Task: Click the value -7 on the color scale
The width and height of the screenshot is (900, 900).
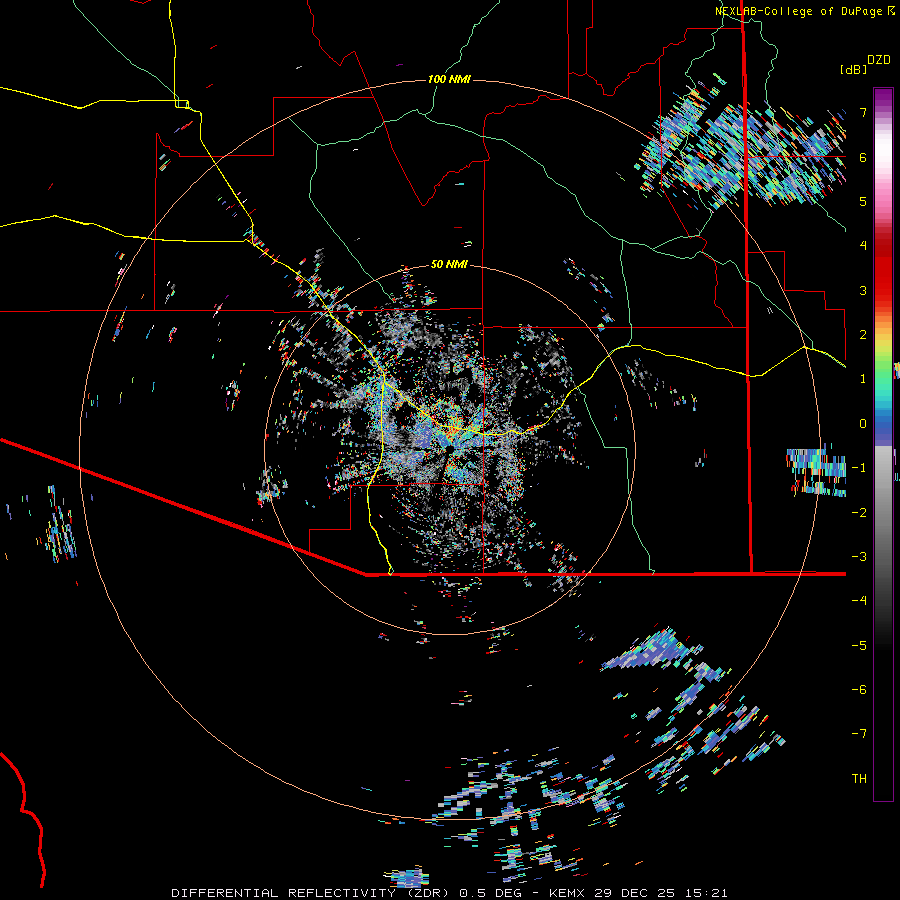Action: tap(859, 734)
